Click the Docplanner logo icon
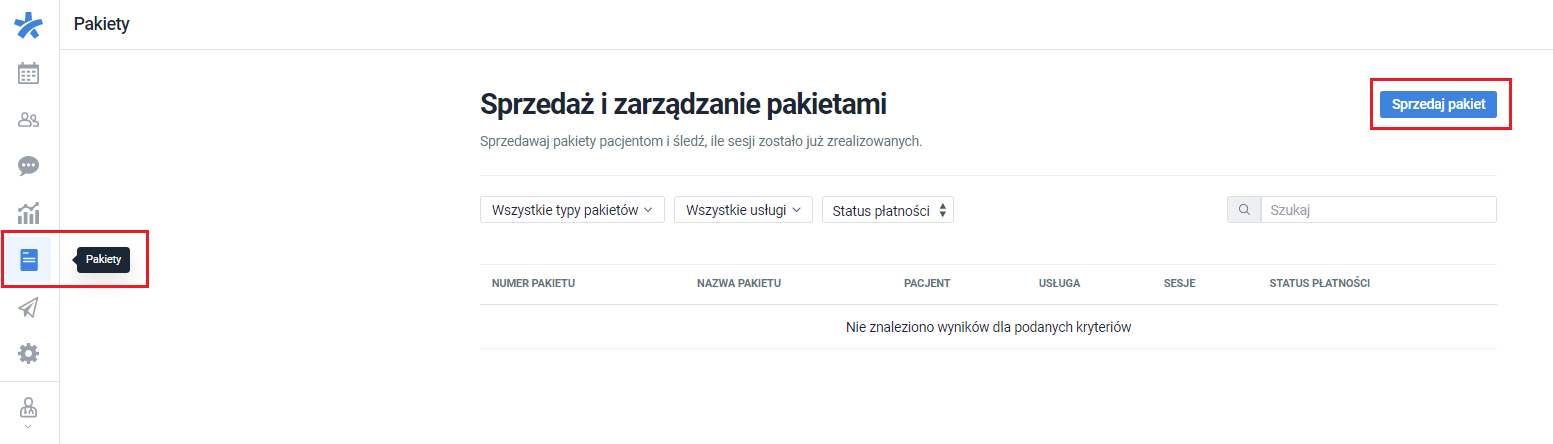The height and width of the screenshot is (444, 1553). click(29, 24)
